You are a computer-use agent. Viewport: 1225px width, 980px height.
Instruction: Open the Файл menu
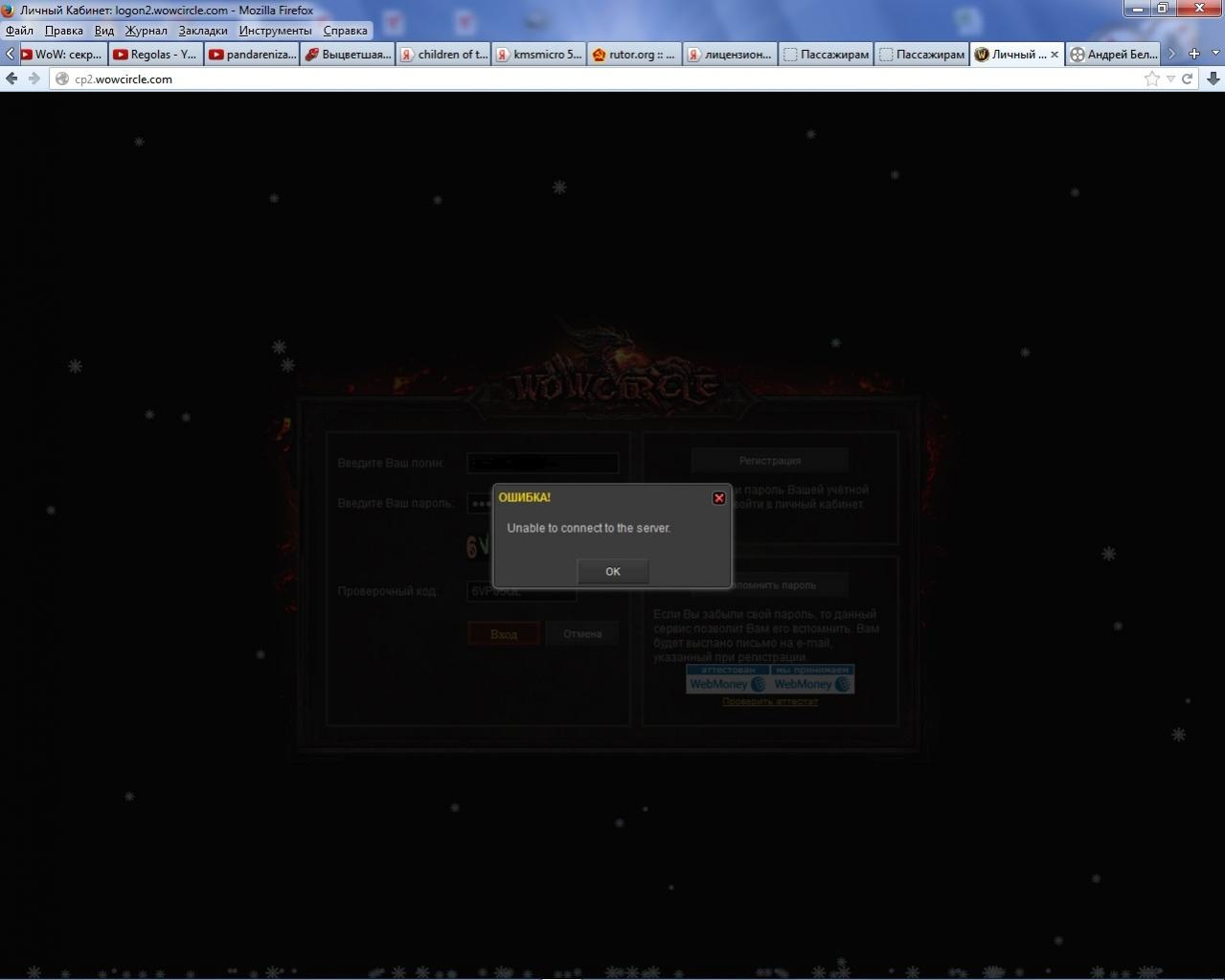coord(19,30)
